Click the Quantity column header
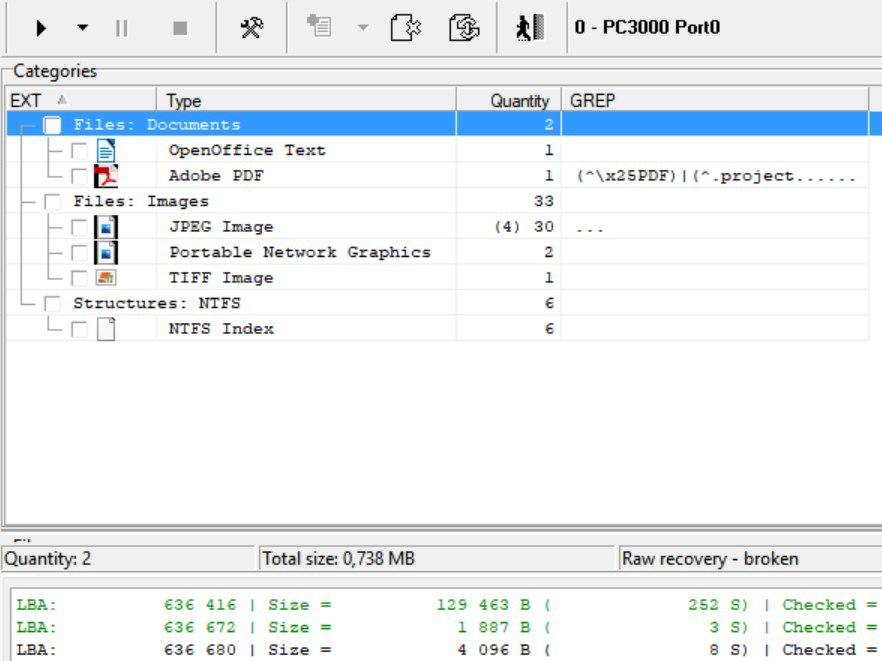Screen dimensions: 882x661 coord(508,100)
